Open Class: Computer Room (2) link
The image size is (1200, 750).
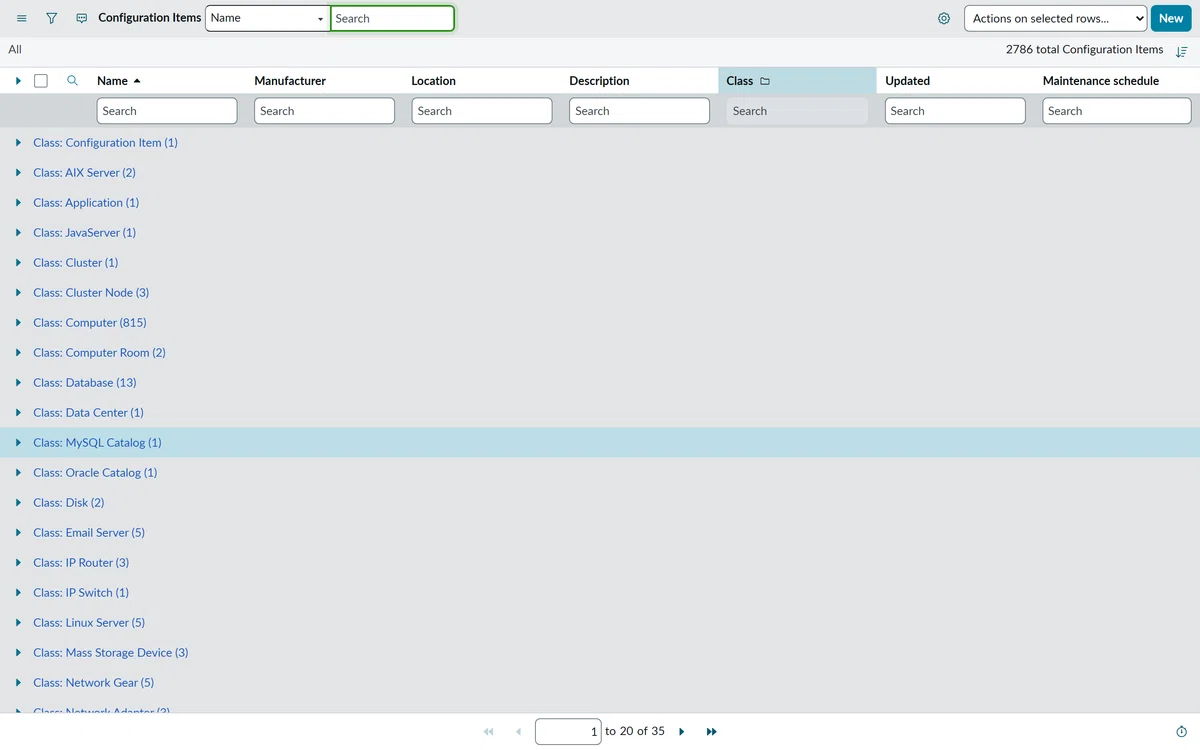tap(99, 353)
